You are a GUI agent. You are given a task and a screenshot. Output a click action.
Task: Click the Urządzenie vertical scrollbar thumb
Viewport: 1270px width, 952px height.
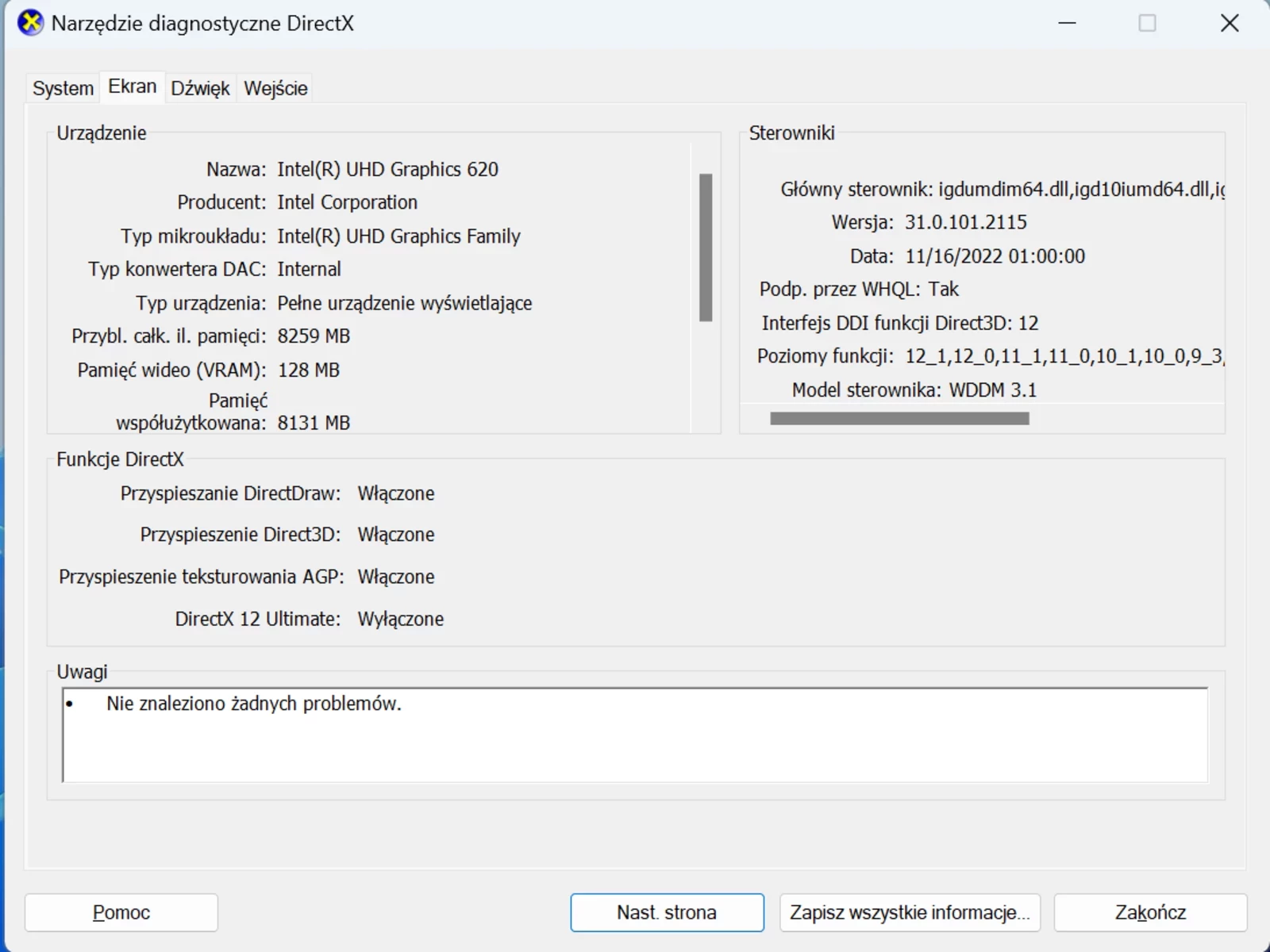(706, 247)
